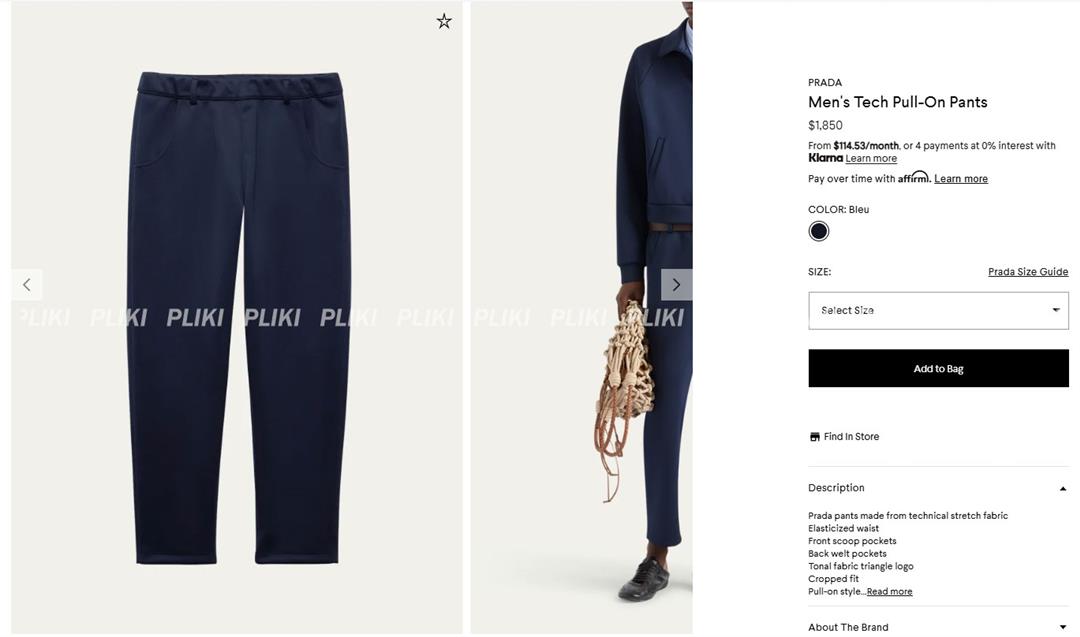1080x637 pixels.
Task: Click Affirm Learn more link
Action: pos(961,179)
